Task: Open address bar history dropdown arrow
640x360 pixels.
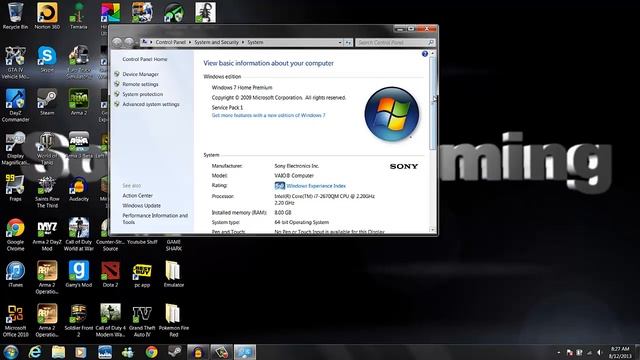Action: pyautogui.click(x=340, y=42)
